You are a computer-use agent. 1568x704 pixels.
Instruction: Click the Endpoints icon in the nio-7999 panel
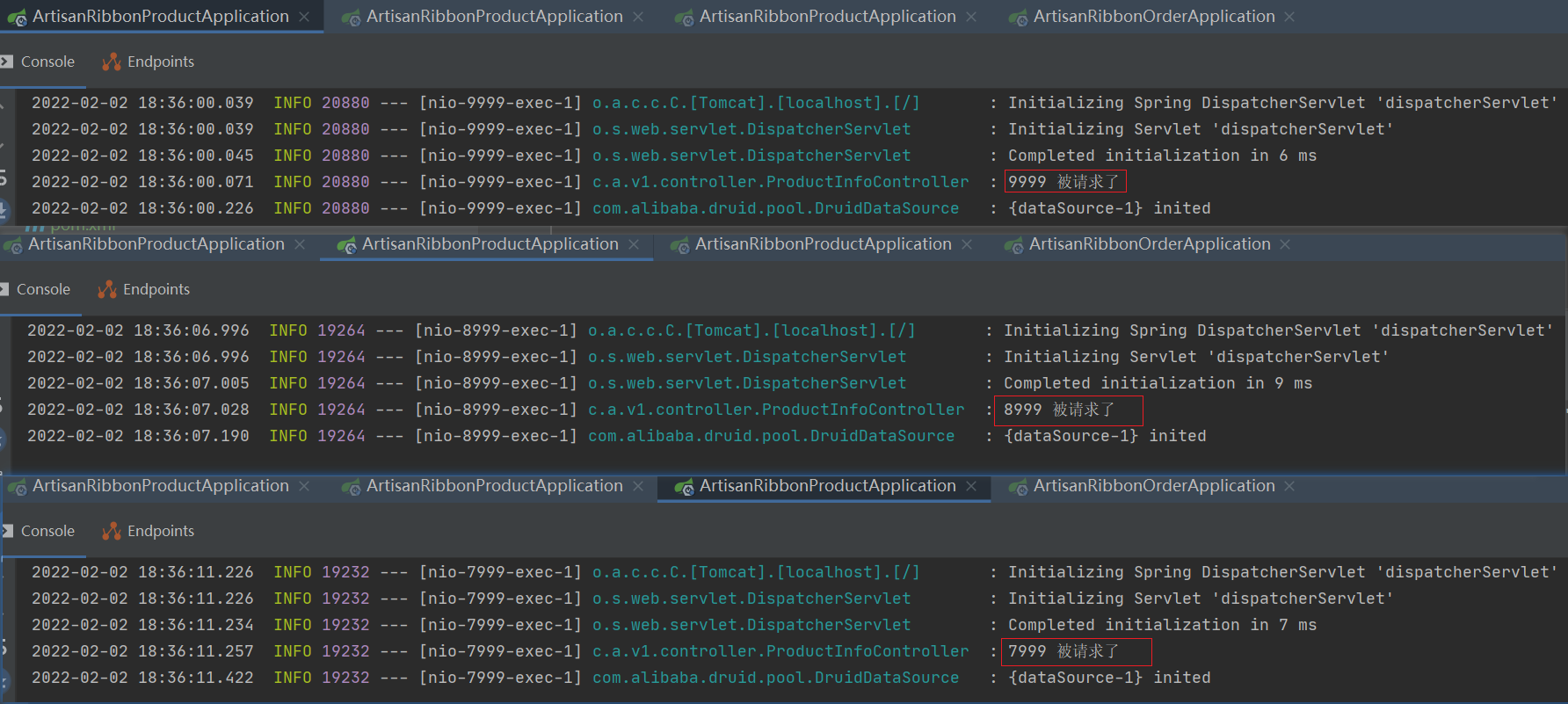coord(112,531)
